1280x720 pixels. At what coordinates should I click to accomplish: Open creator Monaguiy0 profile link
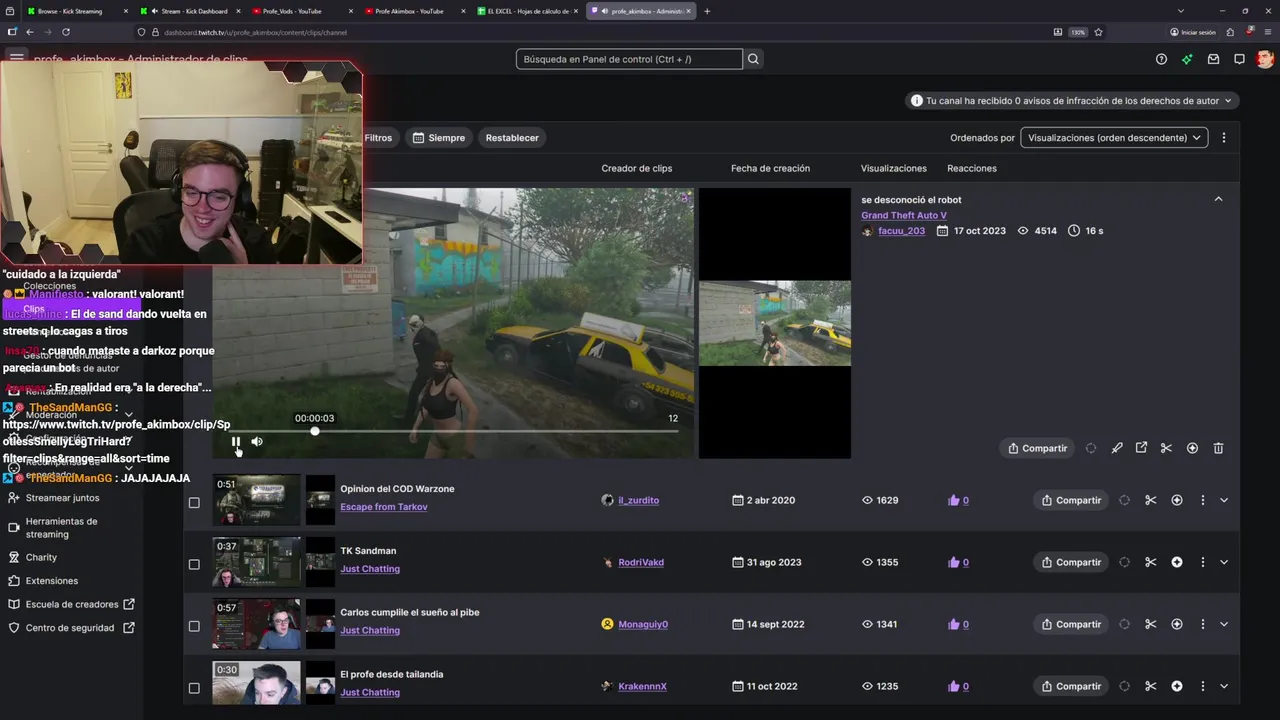[x=643, y=624]
